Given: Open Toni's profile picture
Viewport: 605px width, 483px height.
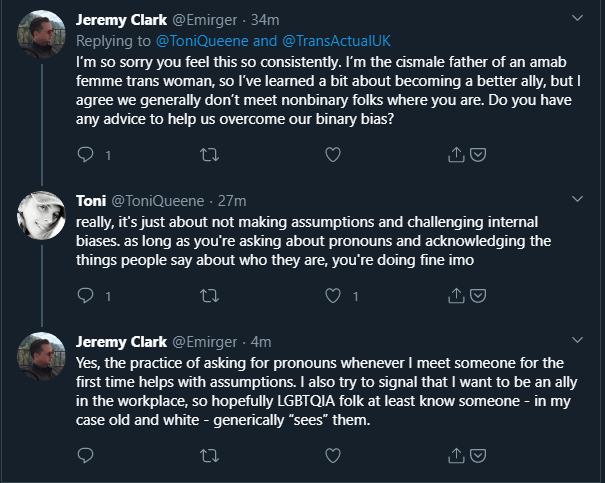Looking at the screenshot, I should point(42,214).
